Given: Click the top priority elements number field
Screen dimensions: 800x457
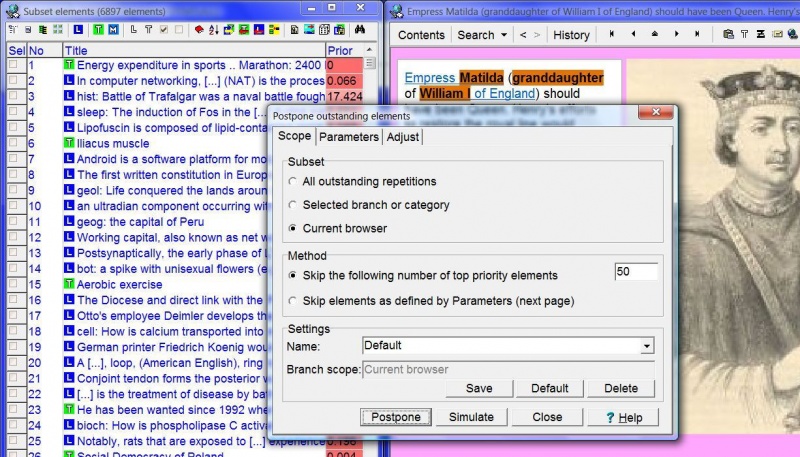Looking at the screenshot, I should coord(636,272).
